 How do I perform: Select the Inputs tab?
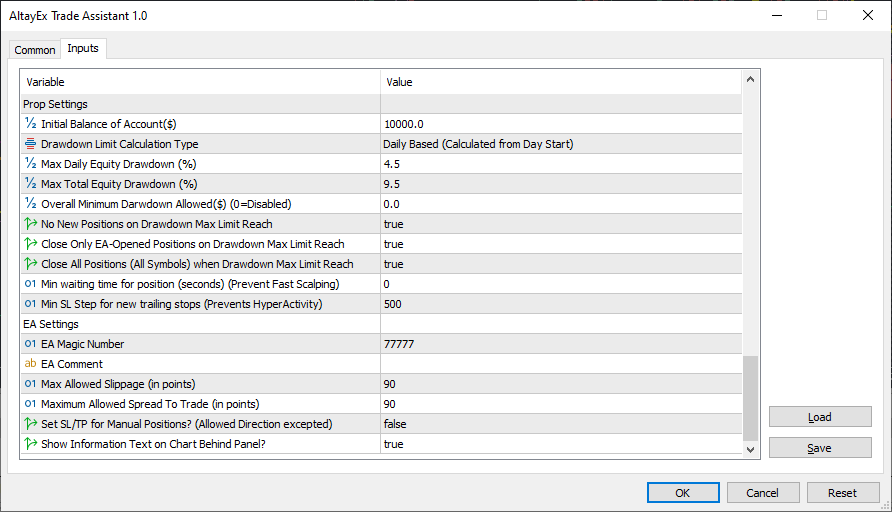click(83, 48)
